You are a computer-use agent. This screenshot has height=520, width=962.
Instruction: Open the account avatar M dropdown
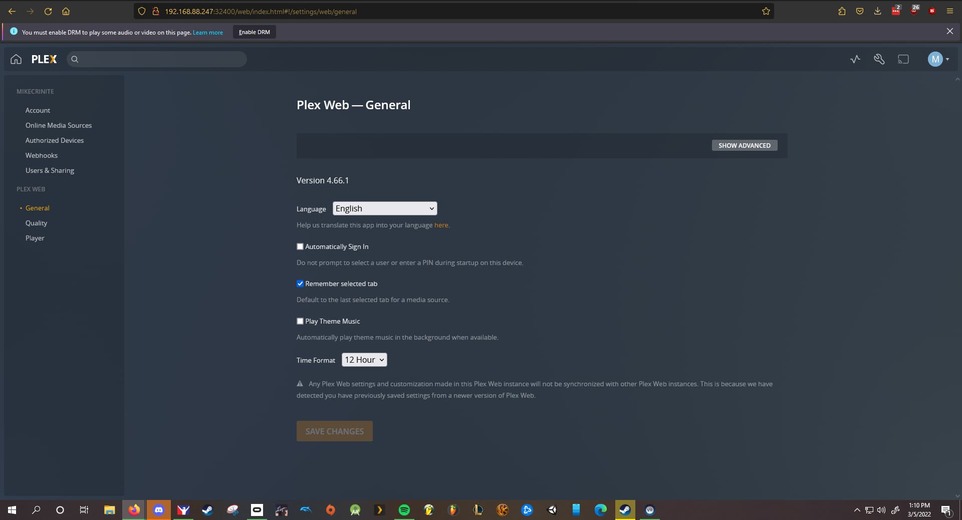pyautogui.click(x=938, y=59)
